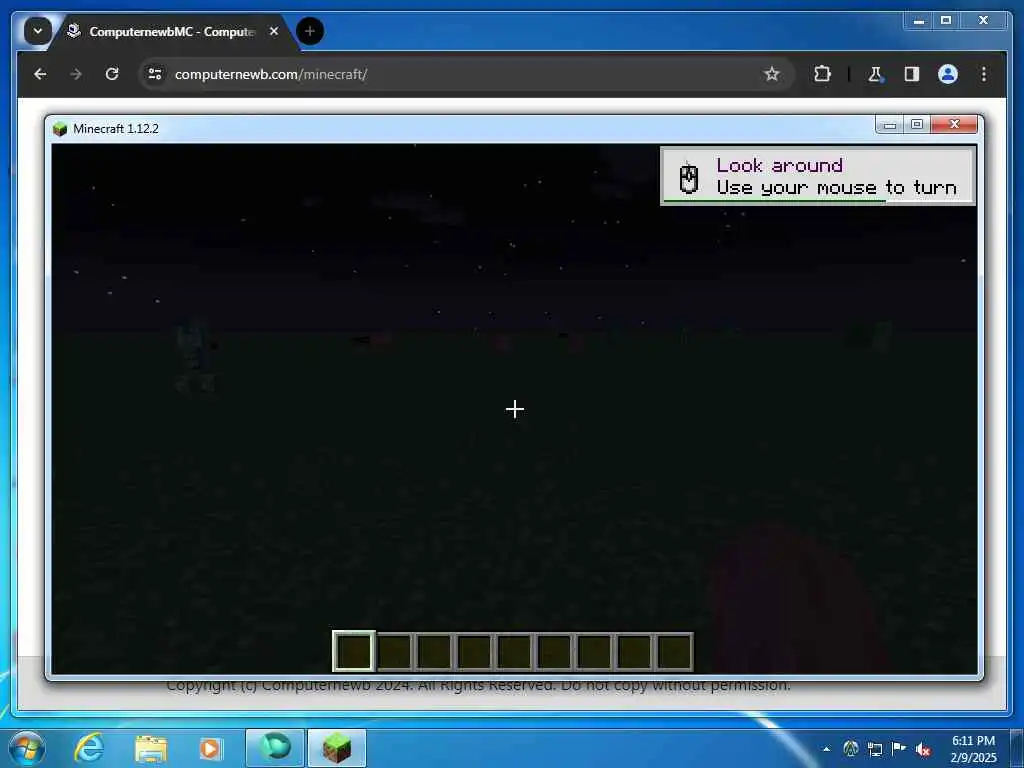Open Windows Explorer folder from taskbar
The image size is (1024, 768).
[x=151, y=749]
